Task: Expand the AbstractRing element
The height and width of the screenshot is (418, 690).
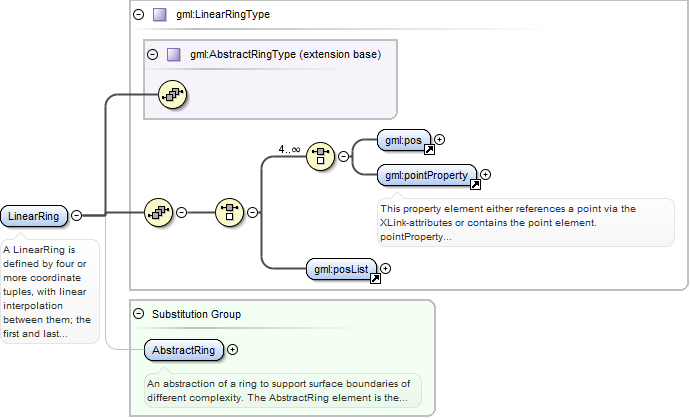Action: (x=233, y=350)
